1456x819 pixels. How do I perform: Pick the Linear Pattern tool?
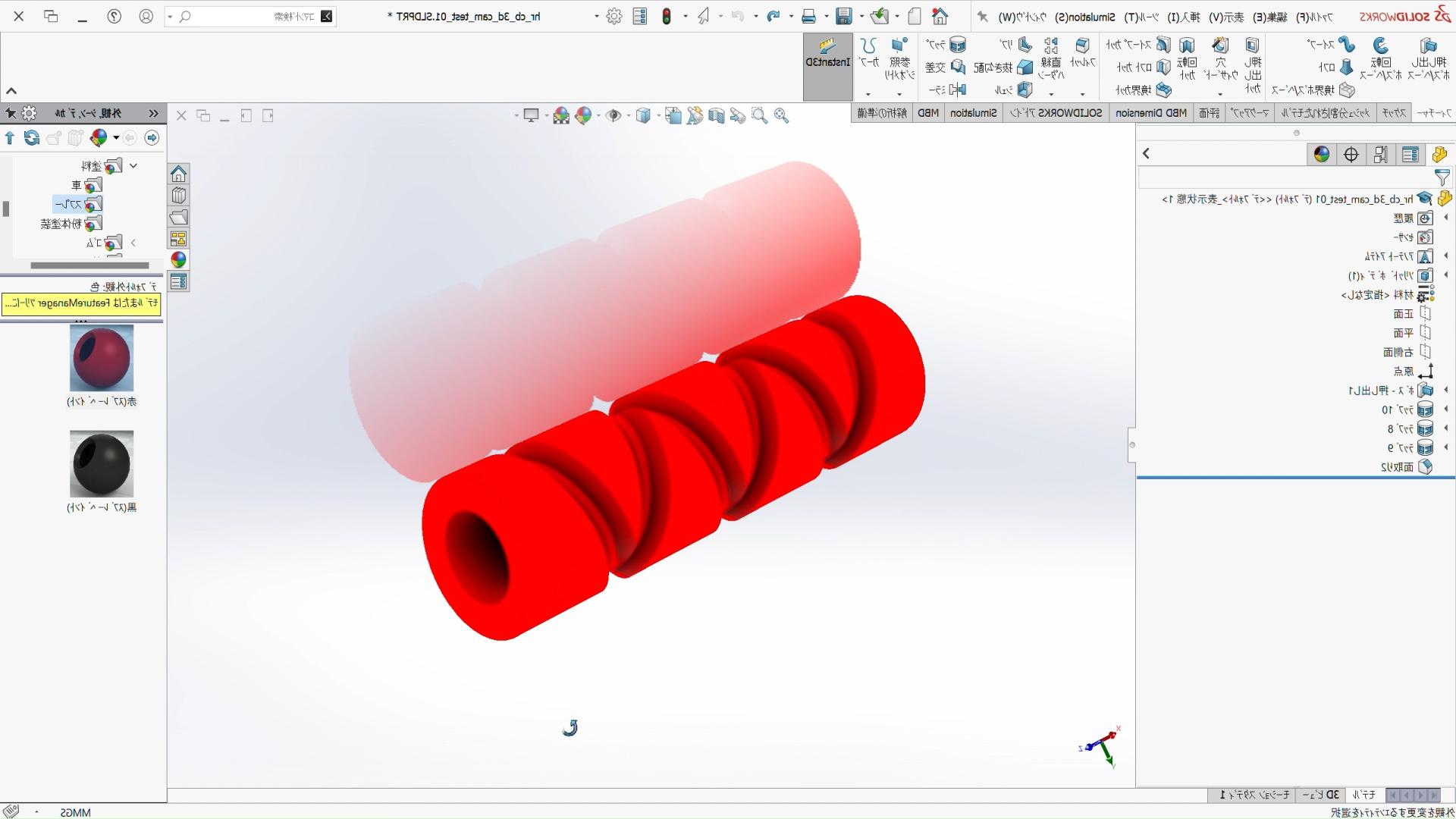1051,58
